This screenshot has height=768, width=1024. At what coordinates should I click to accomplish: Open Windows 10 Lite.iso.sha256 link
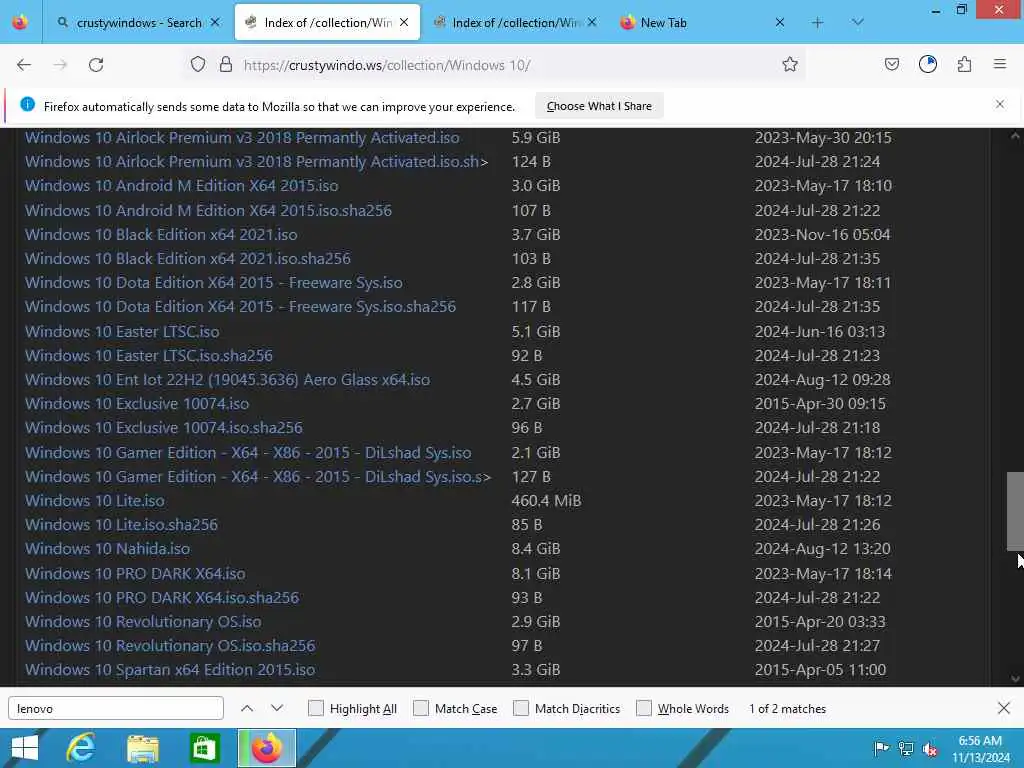click(121, 524)
